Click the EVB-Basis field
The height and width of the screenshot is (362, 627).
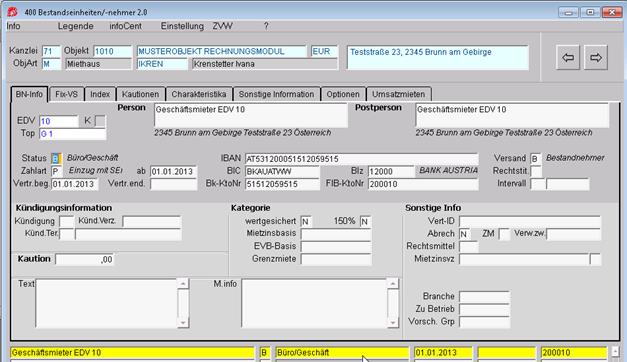click(336, 247)
